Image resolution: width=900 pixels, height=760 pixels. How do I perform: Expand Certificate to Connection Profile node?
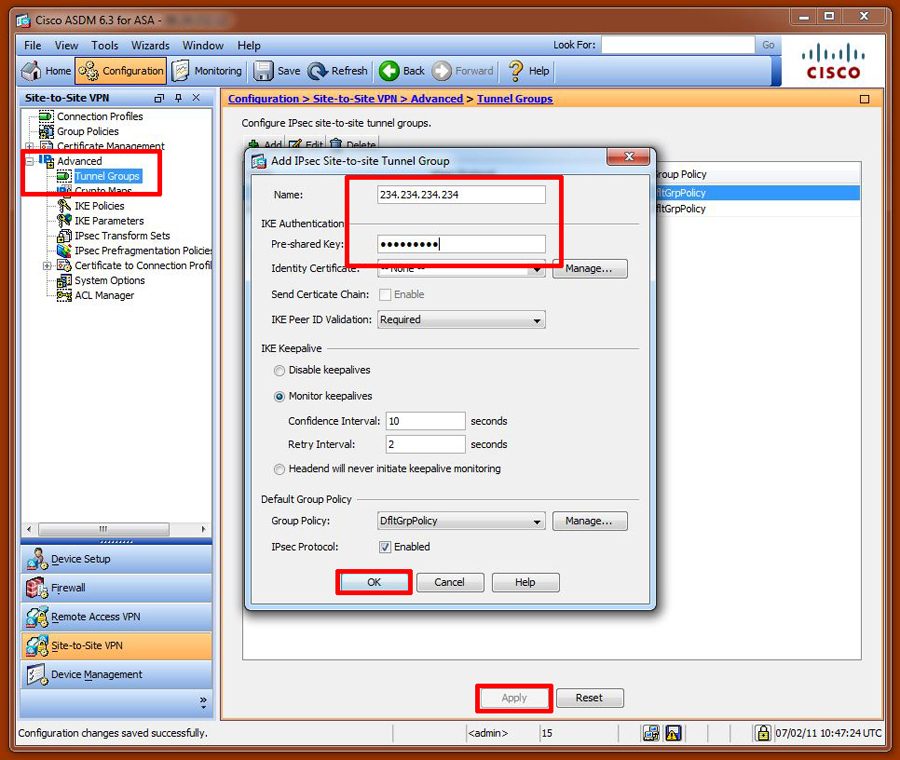[47, 266]
